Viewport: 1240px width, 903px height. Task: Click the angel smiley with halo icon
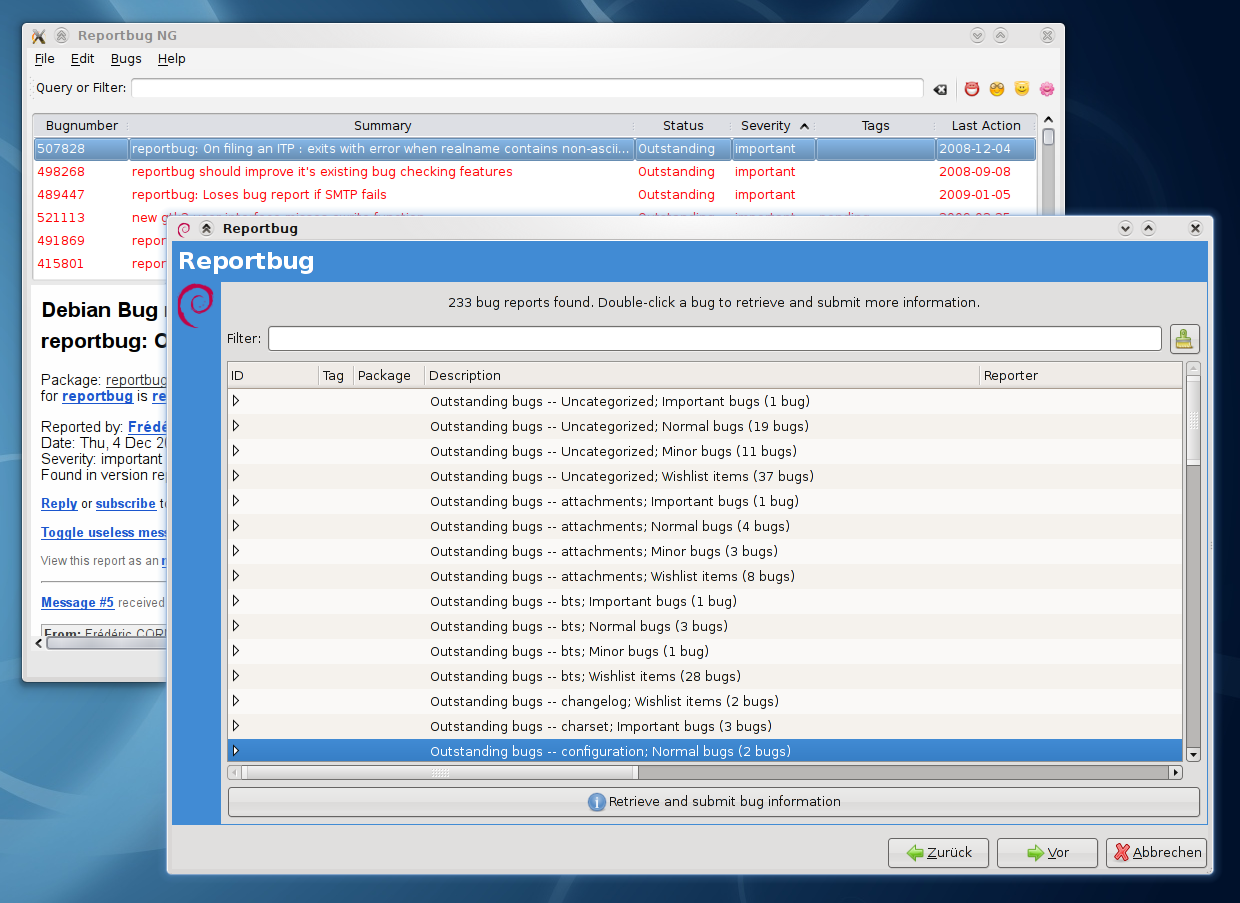(x=1021, y=89)
